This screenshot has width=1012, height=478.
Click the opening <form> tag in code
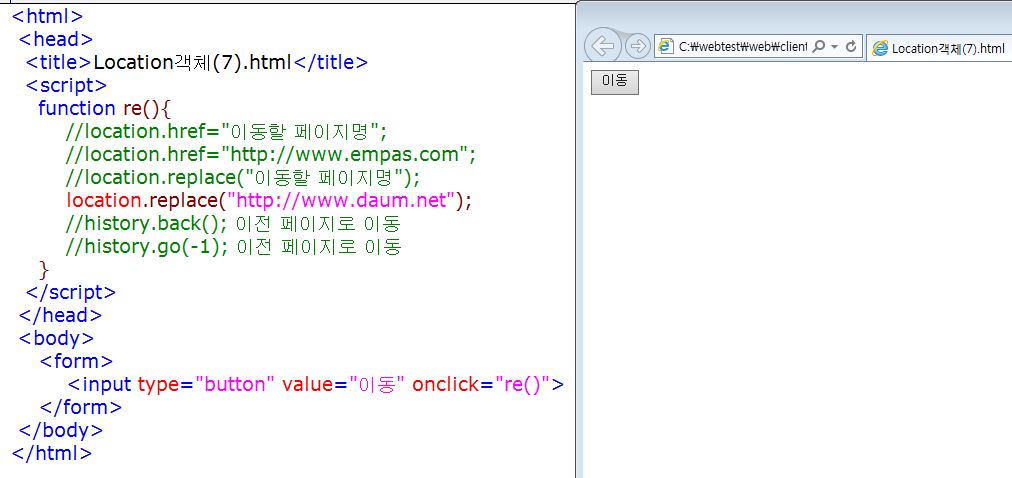(76, 361)
